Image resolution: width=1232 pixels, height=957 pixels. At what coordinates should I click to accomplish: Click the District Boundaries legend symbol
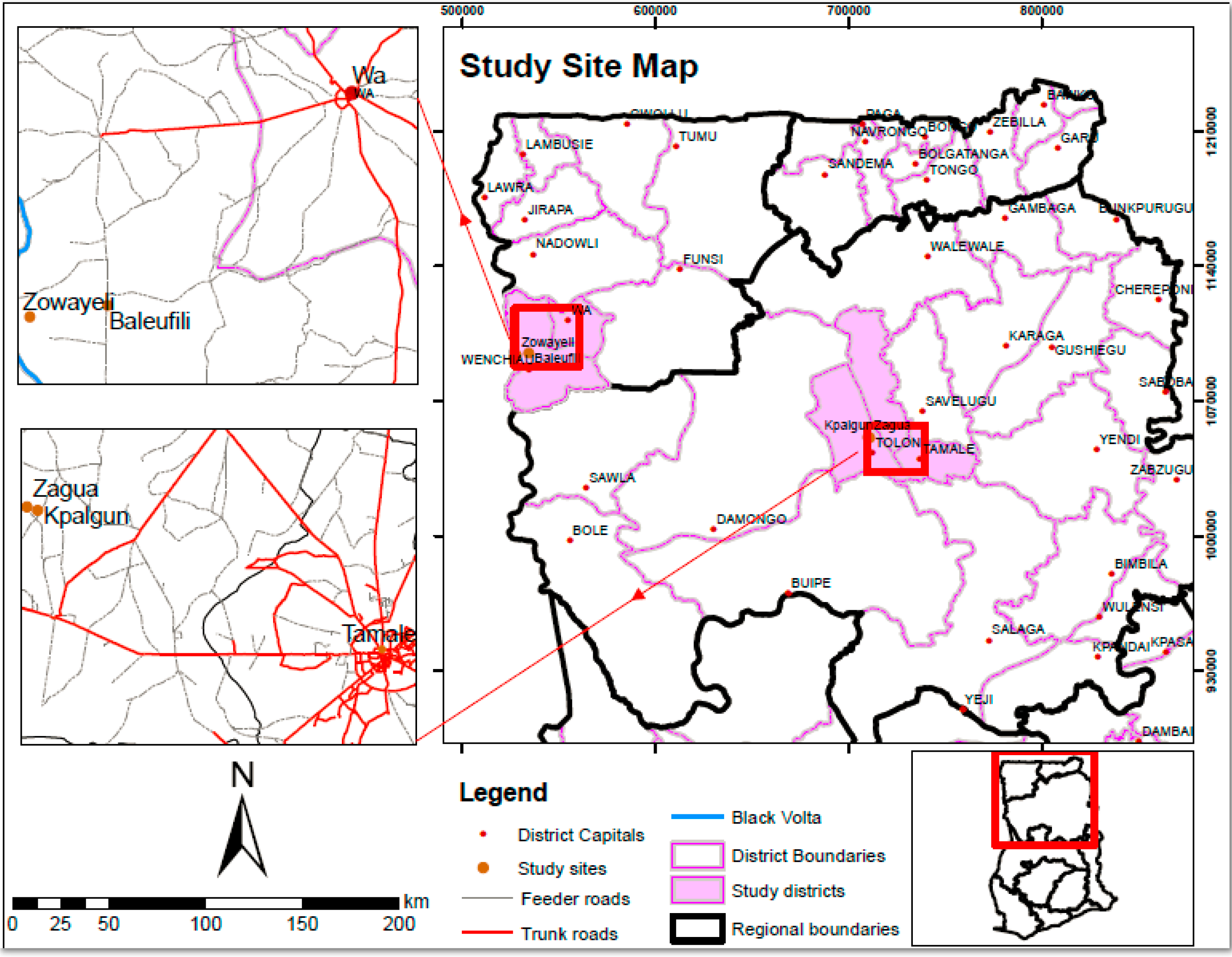[697, 856]
